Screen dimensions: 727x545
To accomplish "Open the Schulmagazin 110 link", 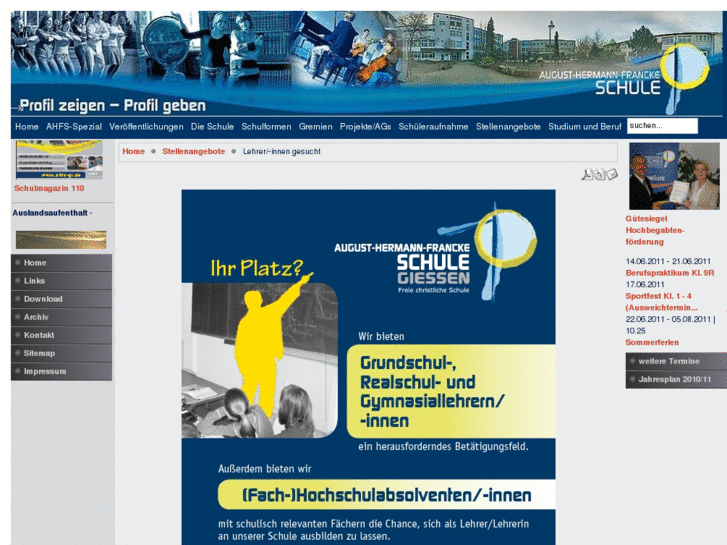I will 49,188.
